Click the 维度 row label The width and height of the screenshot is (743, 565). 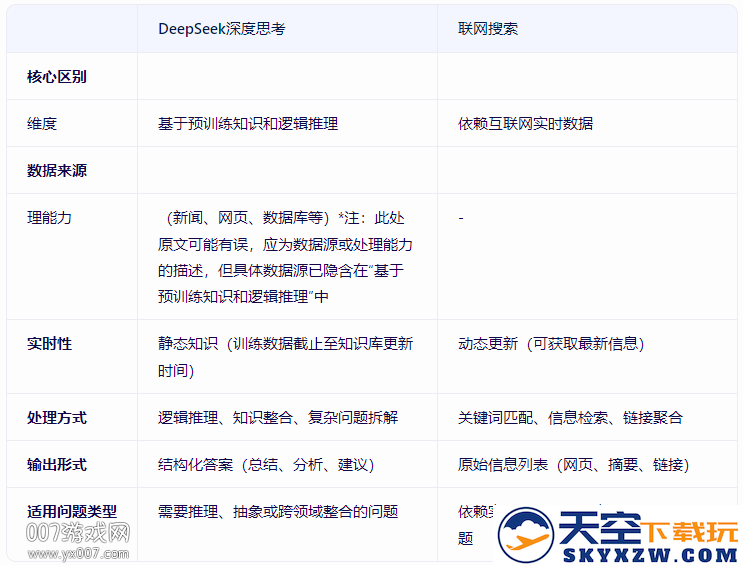[x=42, y=124]
